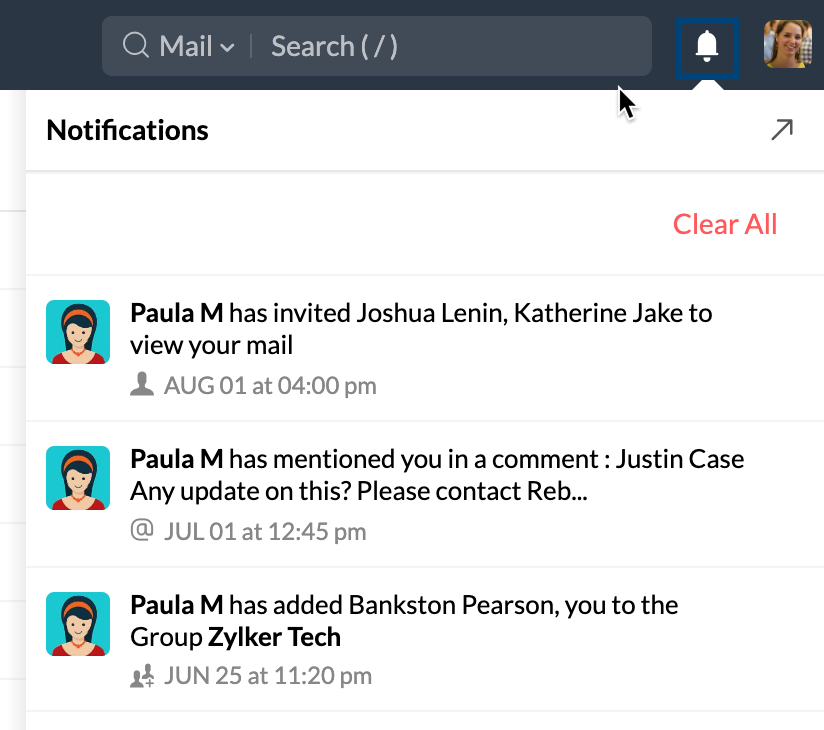Image resolution: width=824 pixels, height=730 pixels.
Task: Open the comment mention about Justin Case
Action: [x=437, y=476]
